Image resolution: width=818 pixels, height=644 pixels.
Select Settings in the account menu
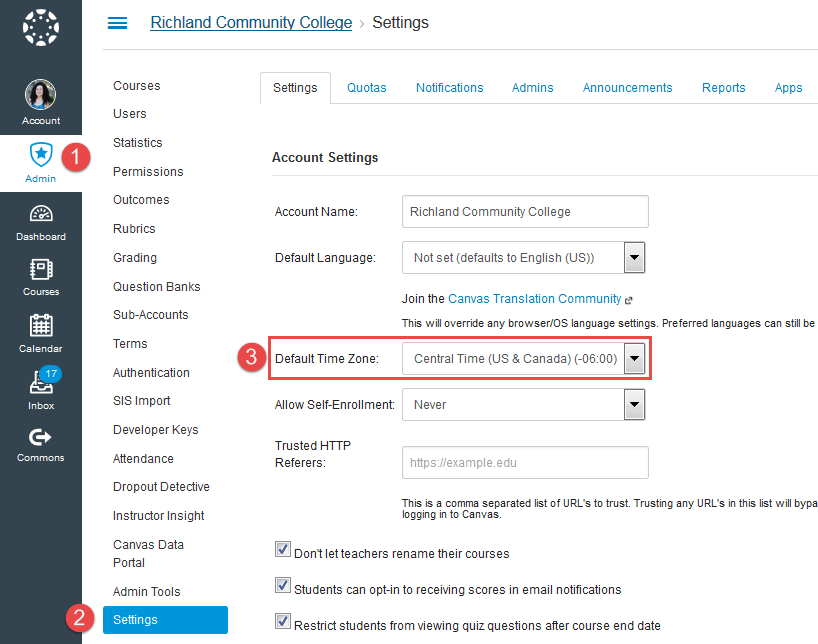click(x=165, y=620)
